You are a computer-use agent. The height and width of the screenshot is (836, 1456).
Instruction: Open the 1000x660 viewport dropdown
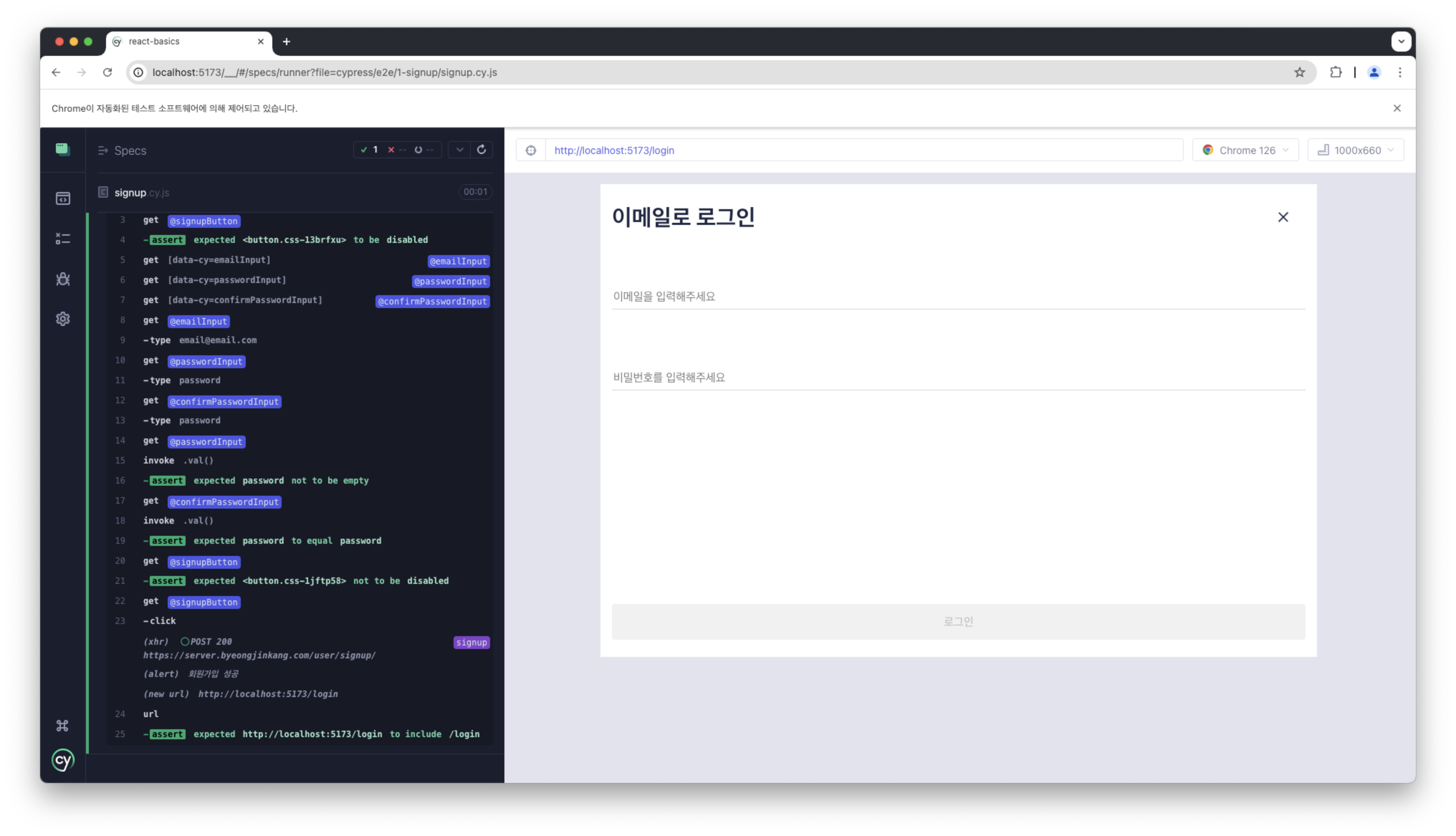click(1355, 150)
